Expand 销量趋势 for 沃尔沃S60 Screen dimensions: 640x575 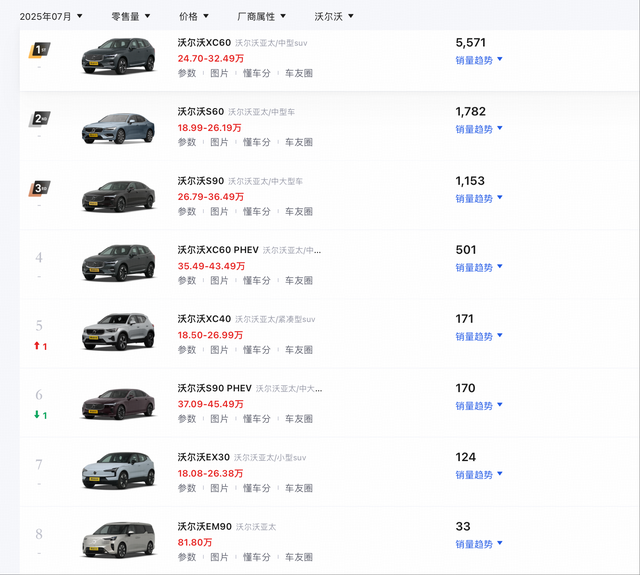coord(479,129)
